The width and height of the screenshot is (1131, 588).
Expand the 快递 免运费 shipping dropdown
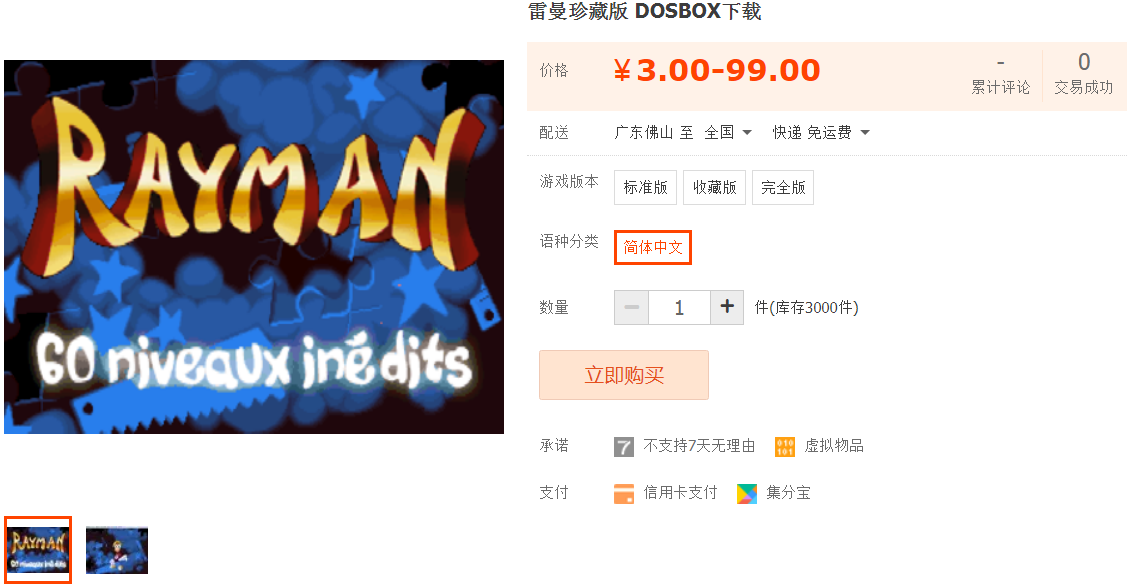(x=821, y=133)
